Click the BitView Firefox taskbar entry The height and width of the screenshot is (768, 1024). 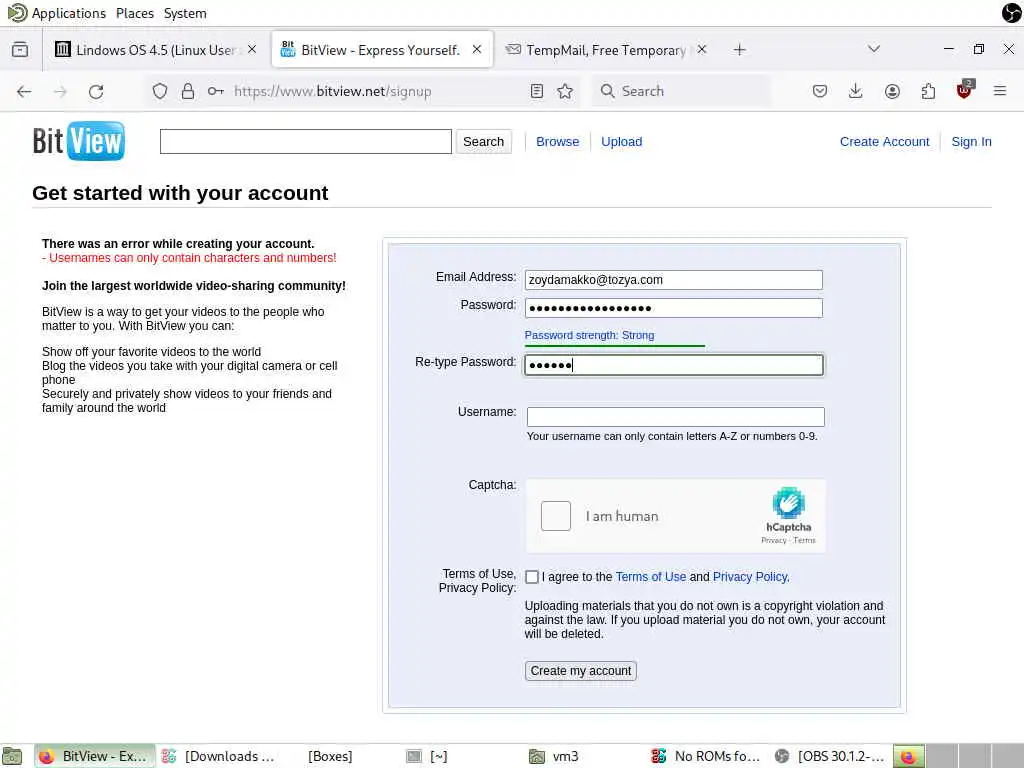click(95, 756)
